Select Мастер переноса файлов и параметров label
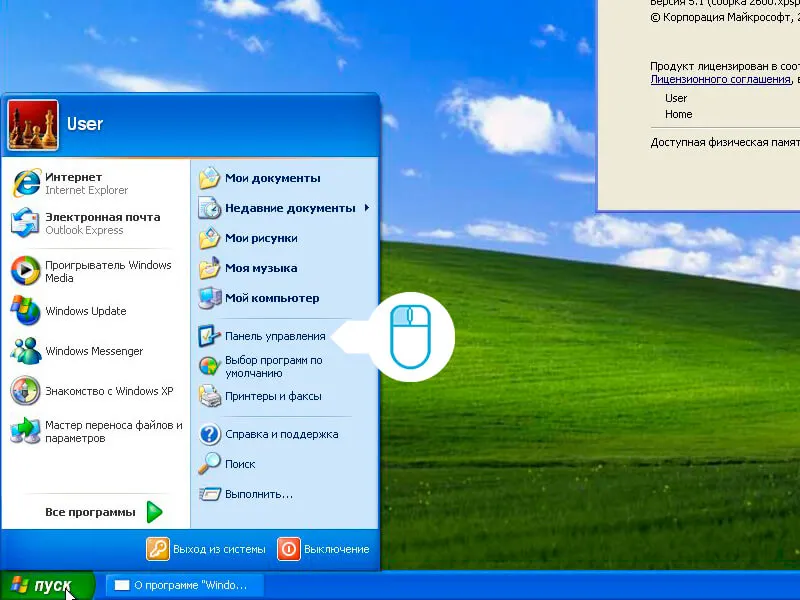Viewport: 800px width, 600px height. coord(114,432)
